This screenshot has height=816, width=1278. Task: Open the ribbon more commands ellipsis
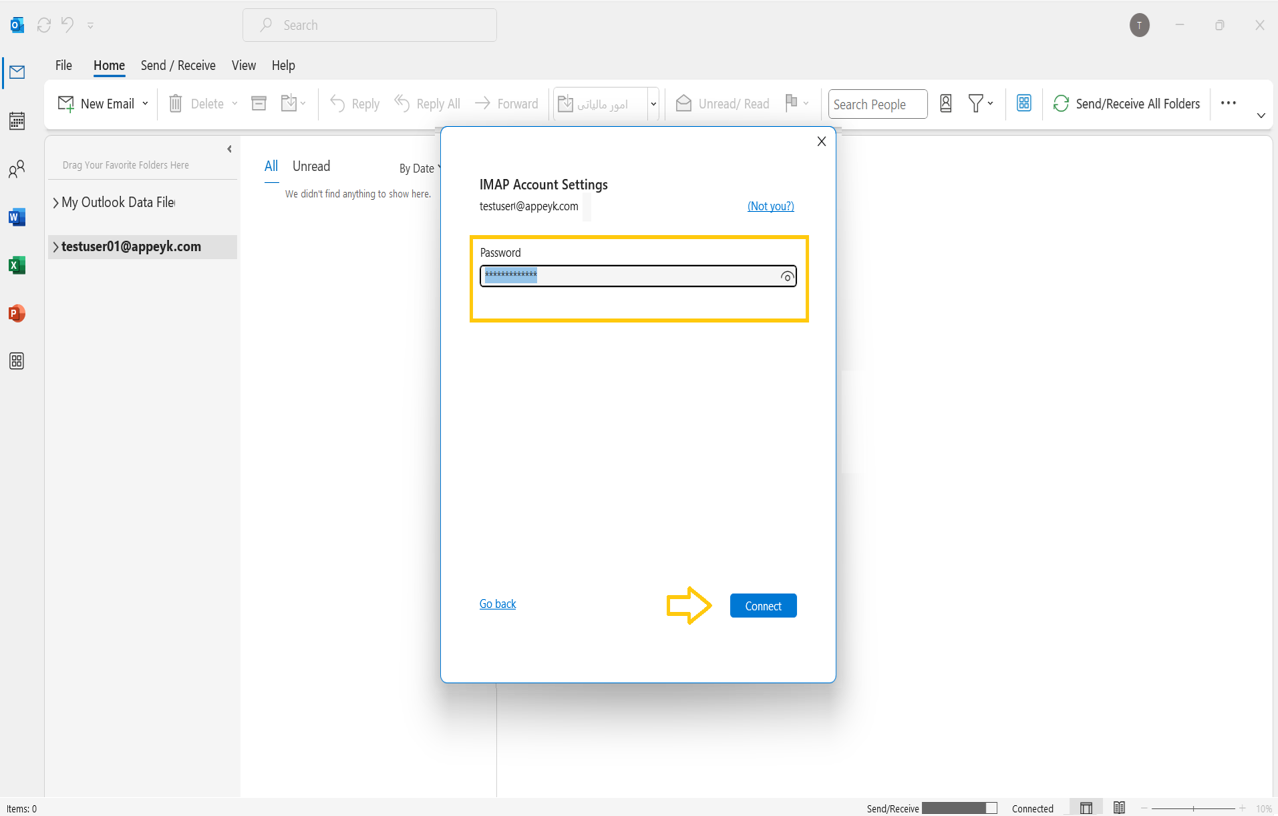click(x=1229, y=104)
